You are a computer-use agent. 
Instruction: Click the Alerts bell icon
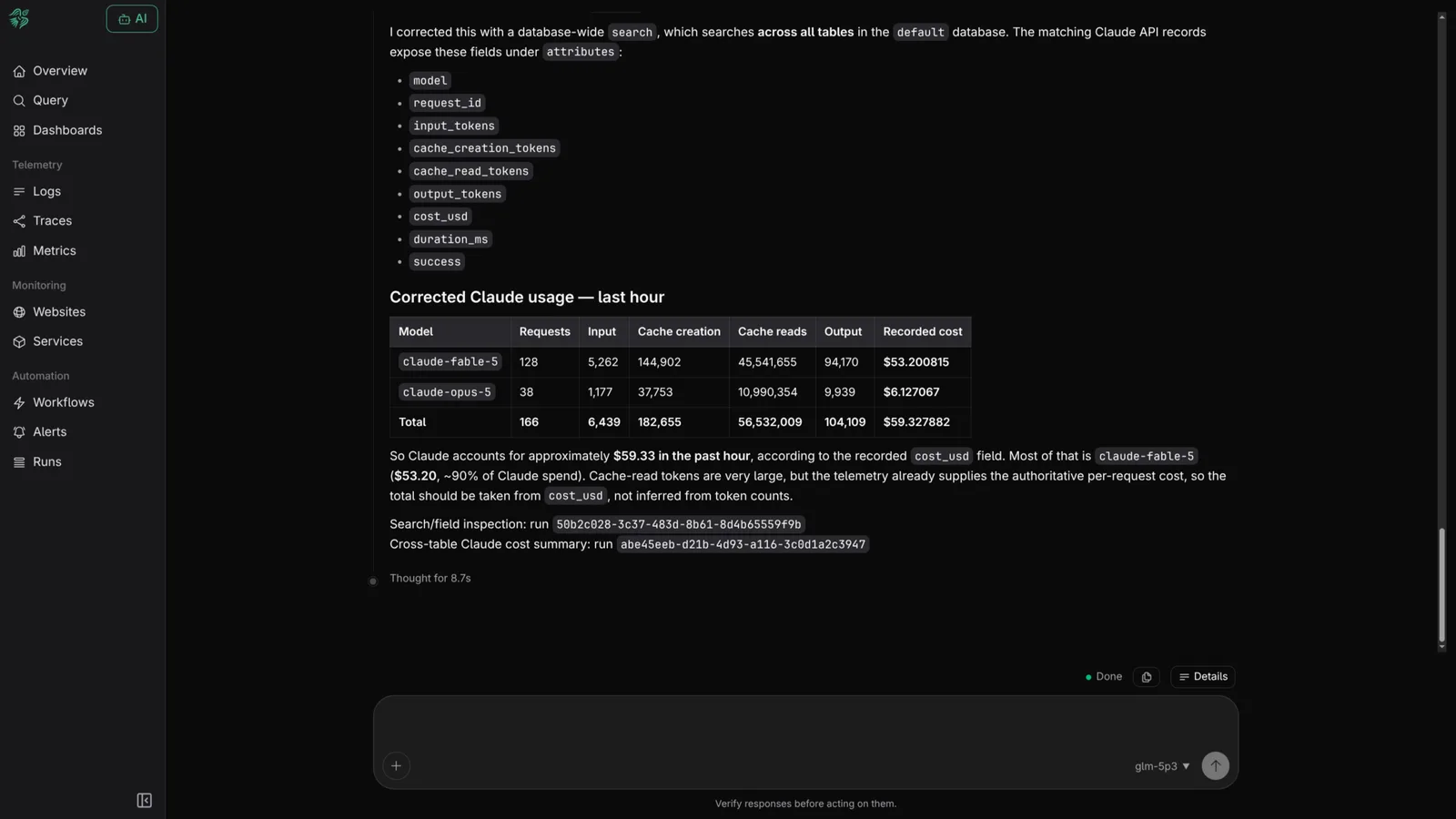coord(19,432)
